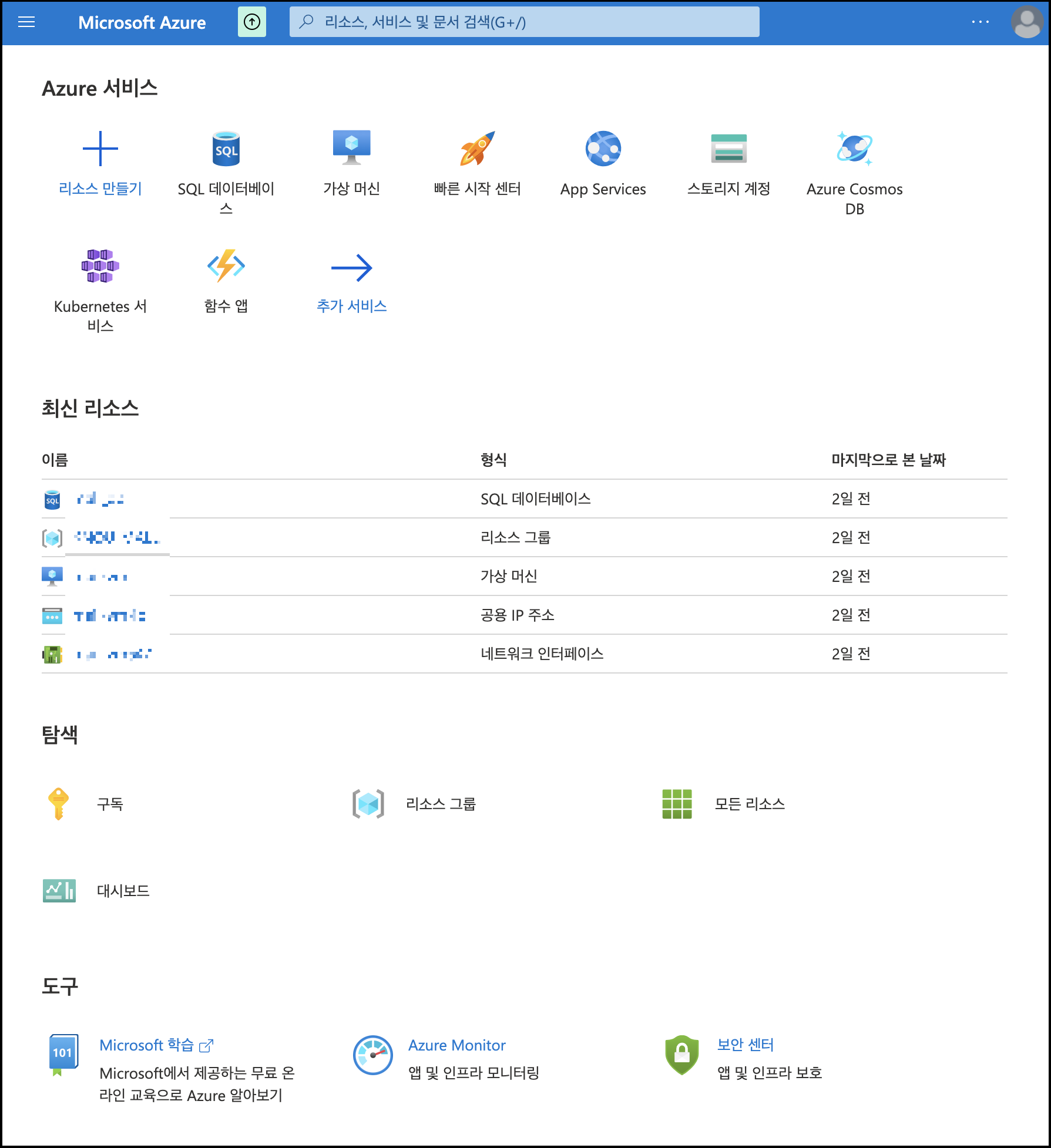
Task: Sort recent resources by the 이름 column header
Action: pos(55,460)
